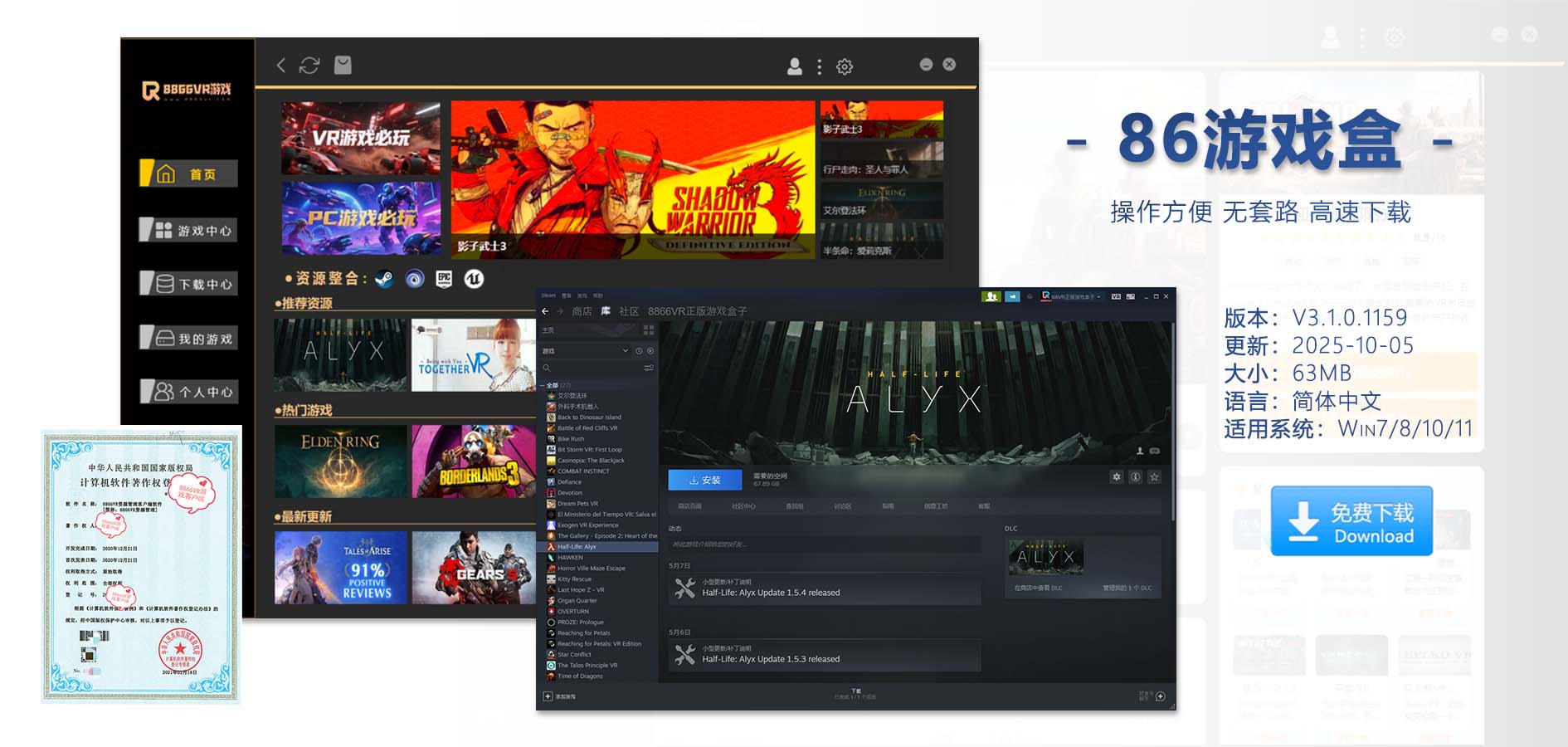Screen dimensions: 1568x747
Task: Click the Ubisoft platform icon
Action: coord(414,279)
